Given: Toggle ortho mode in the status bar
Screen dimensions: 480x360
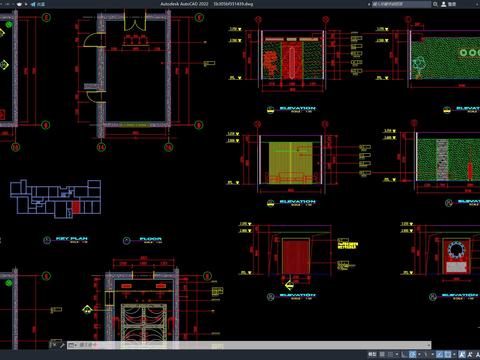Looking at the screenshot, I should (x=404, y=354).
